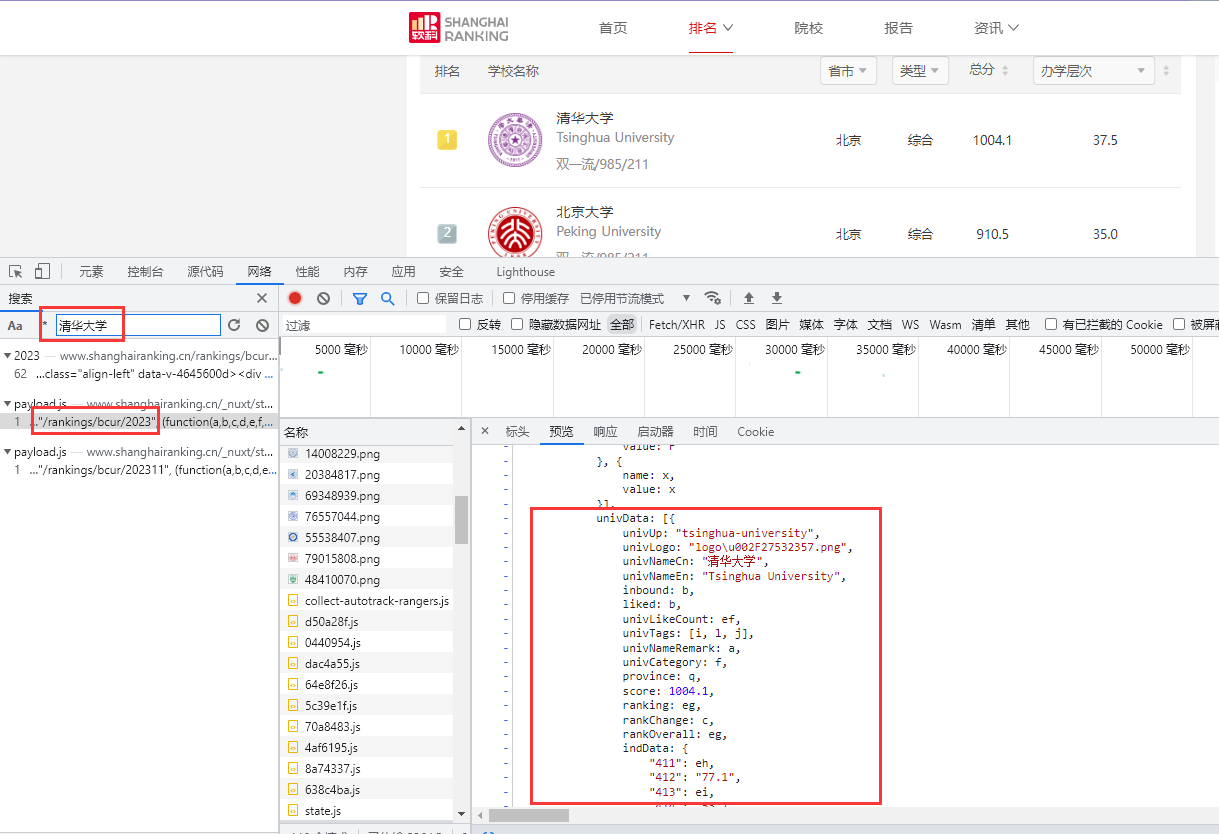Open the 性能 DevTools tab
The height and width of the screenshot is (834, 1219).
click(307, 272)
